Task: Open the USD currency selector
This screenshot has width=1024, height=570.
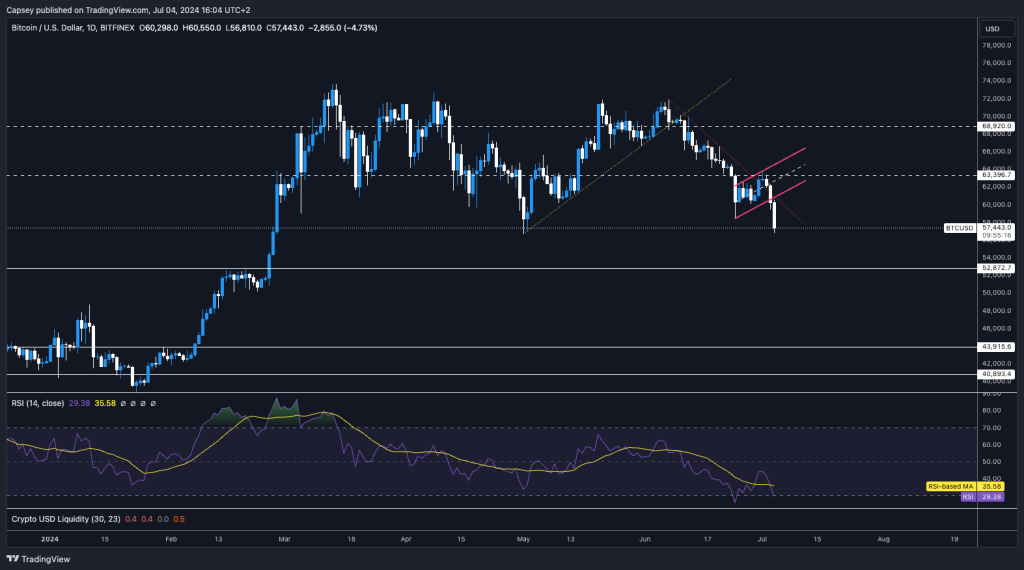Action: pyautogui.click(x=995, y=29)
